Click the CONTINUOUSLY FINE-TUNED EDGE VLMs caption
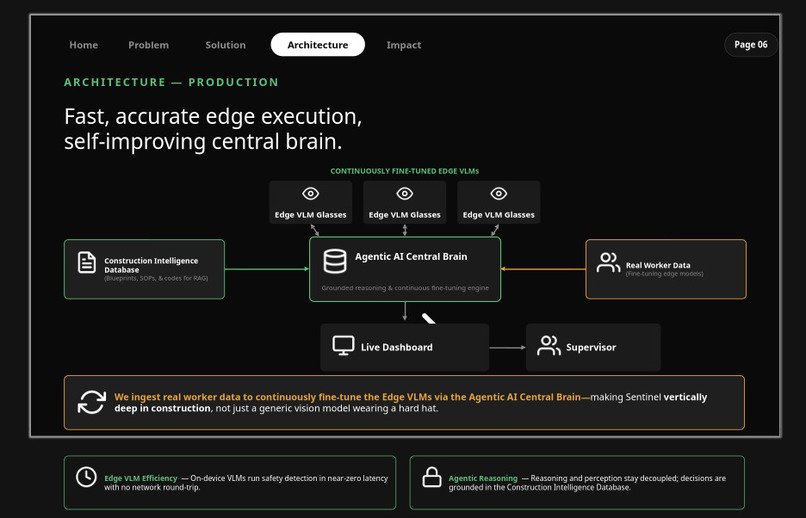 coord(405,171)
